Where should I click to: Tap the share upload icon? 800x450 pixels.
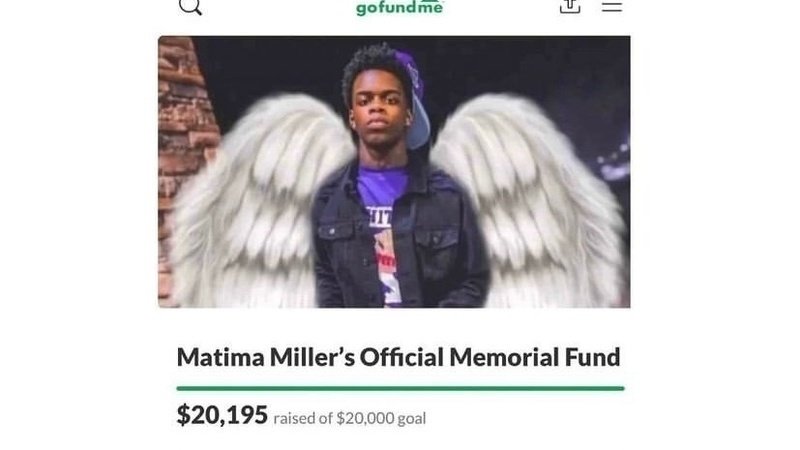pyautogui.click(x=570, y=6)
